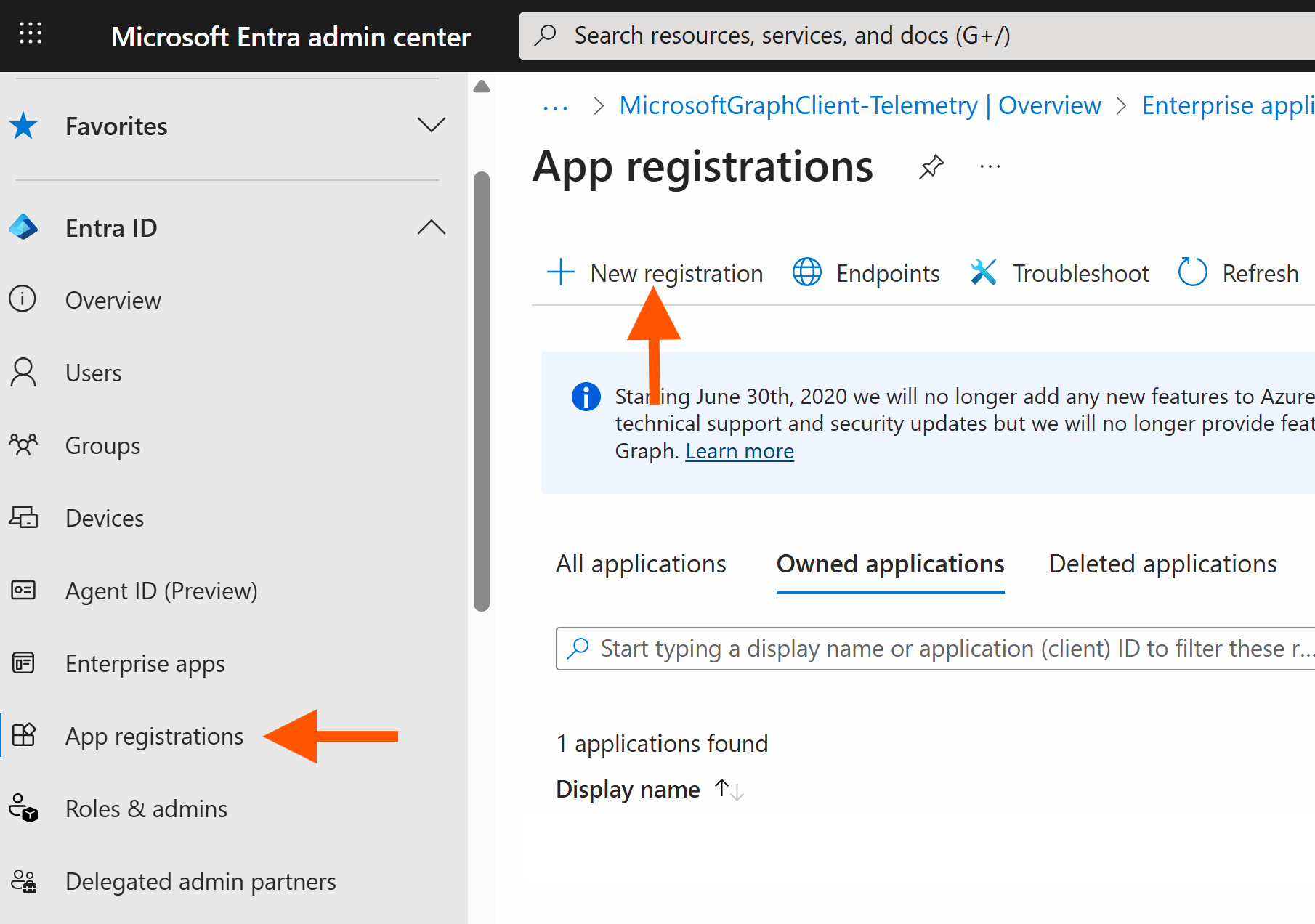Screen dimensions: 1315x924
Task: Click the blue info icon in the banner
Action: pyautogui.click(x=586, y=397)
